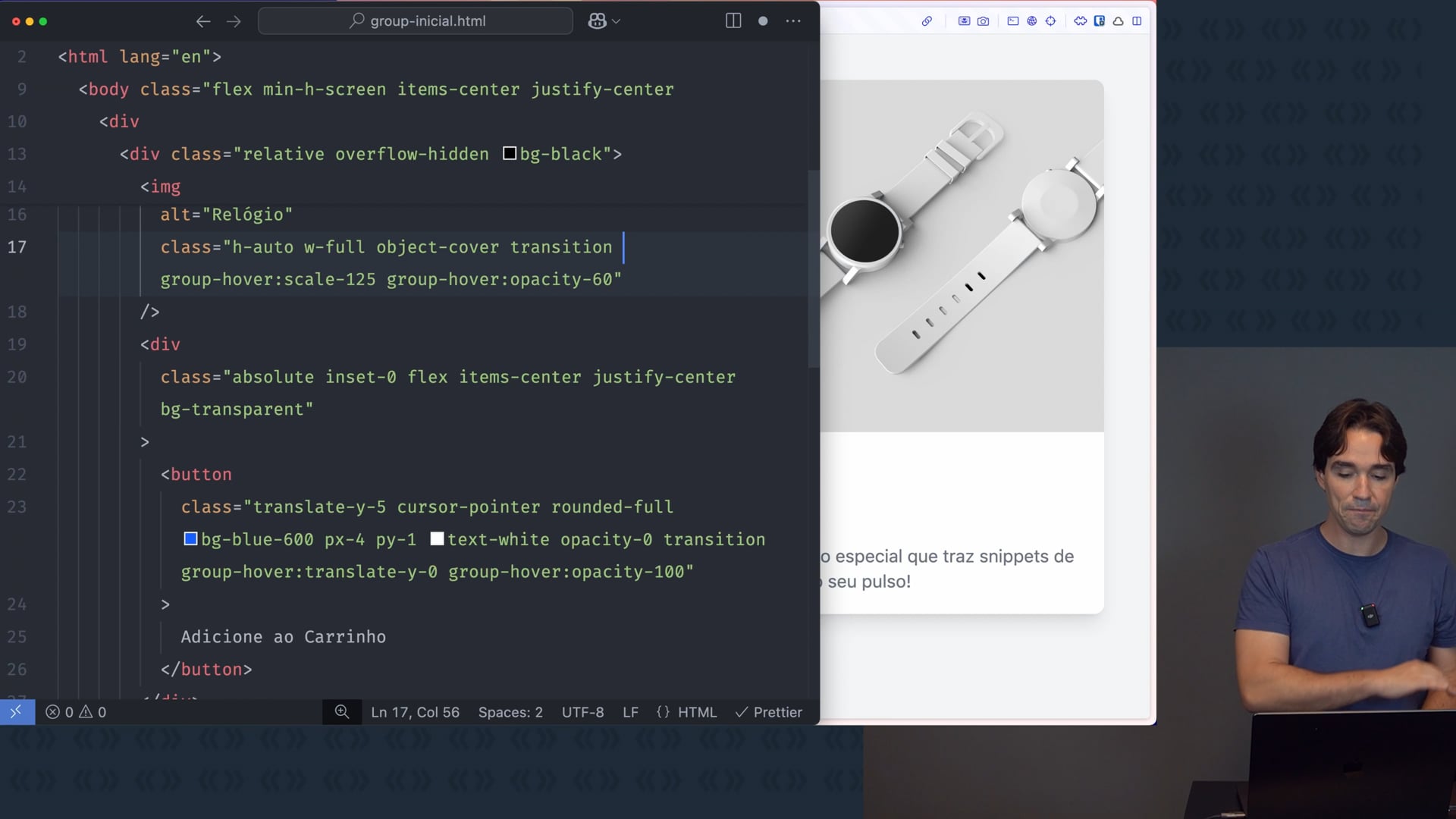Screen dimensions: 1456x819
Task: Click the UTF-8 encoding status item
Action: pyautogui.click(x=582, y=712)
